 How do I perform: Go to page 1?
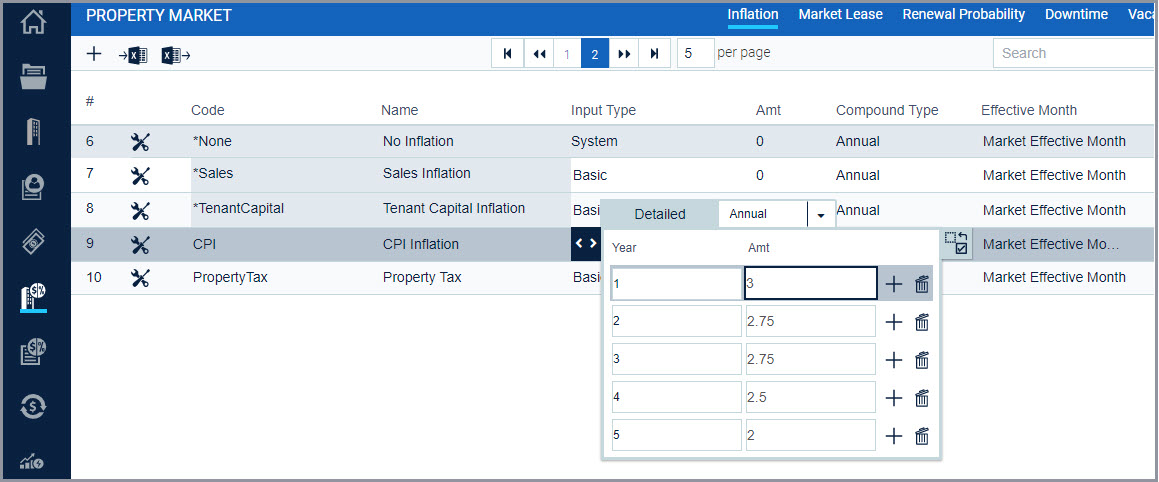(x=567, y=53)
